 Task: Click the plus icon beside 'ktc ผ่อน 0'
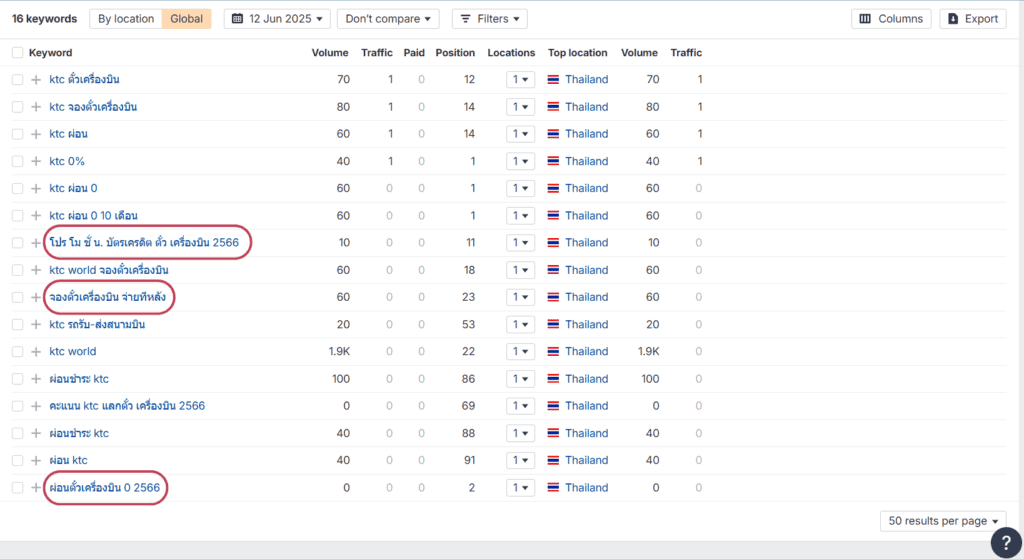point(36,188)
